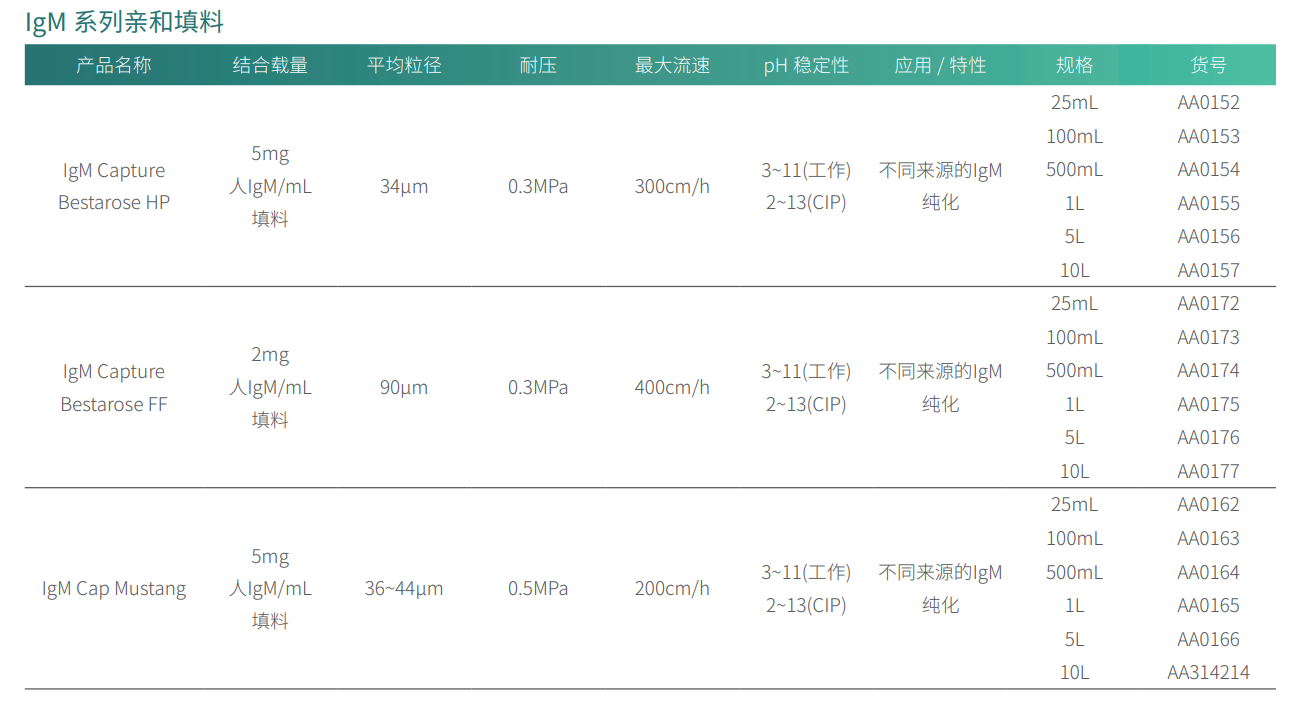The height and width of the screenshot is (709, 1291).
Task: Select catalog number AA0172
Action: click(x=1208, y=303)
